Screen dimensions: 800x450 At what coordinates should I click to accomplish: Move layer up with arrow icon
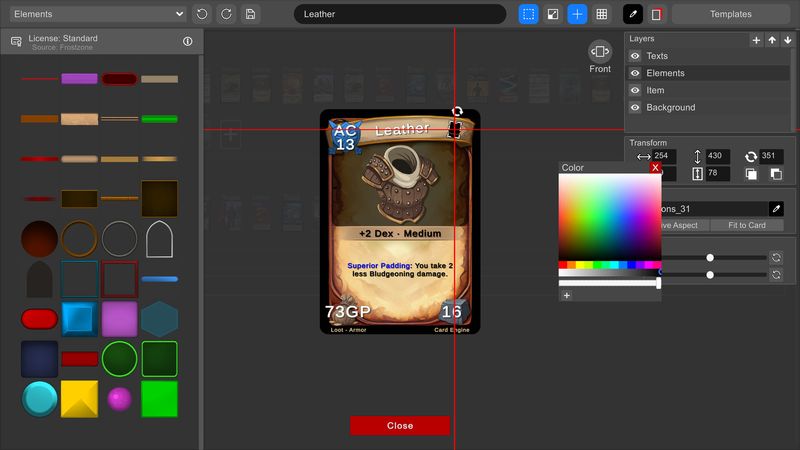(x=772, y=40)
